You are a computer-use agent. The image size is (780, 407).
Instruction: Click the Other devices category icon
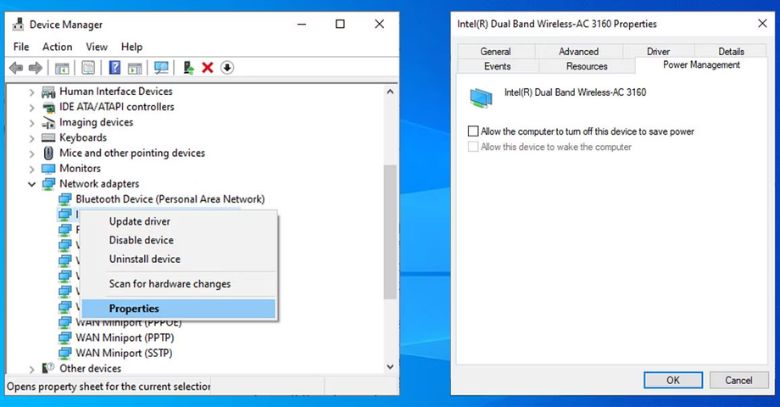(48, 368)
